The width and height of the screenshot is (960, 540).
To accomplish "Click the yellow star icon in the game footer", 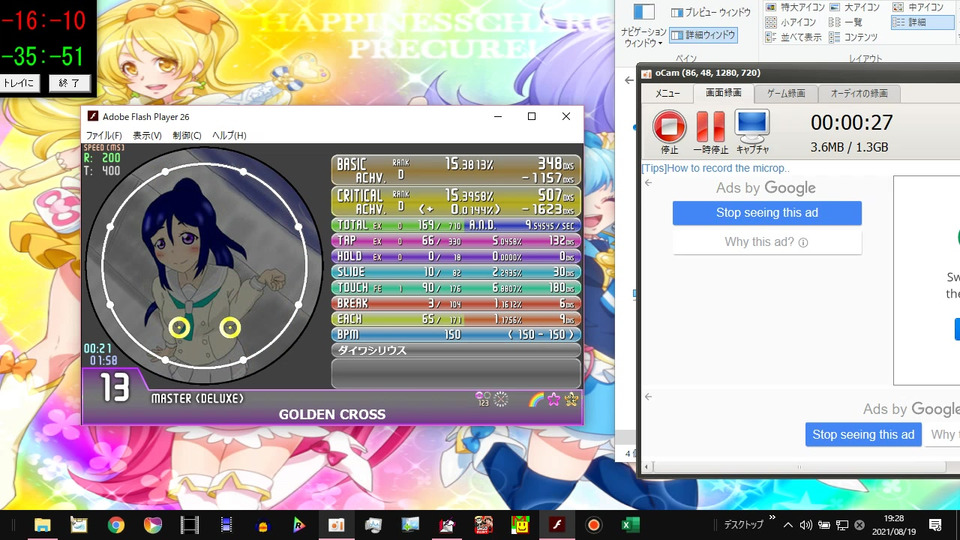I will 571,400.
